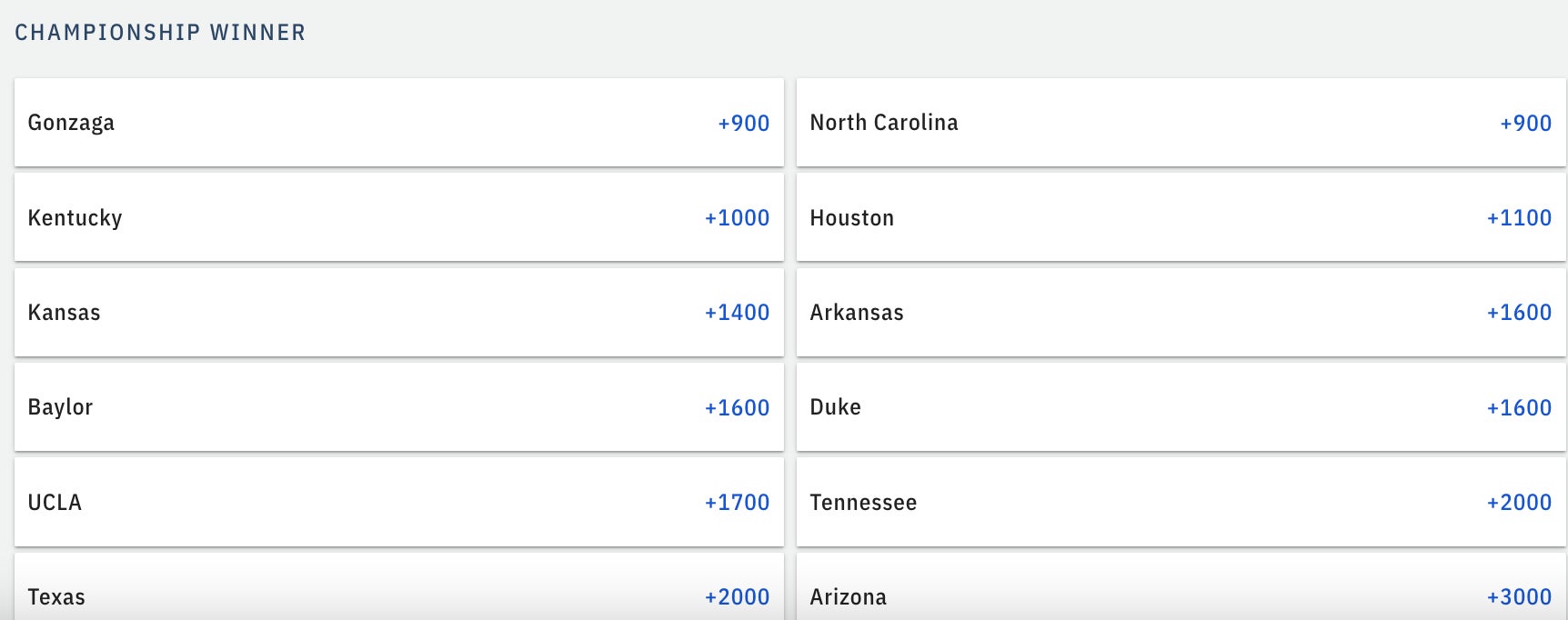Screen dimensions: 1568x620
Task: Click Houston +1100 betting option
Action: coord(1181,217)
